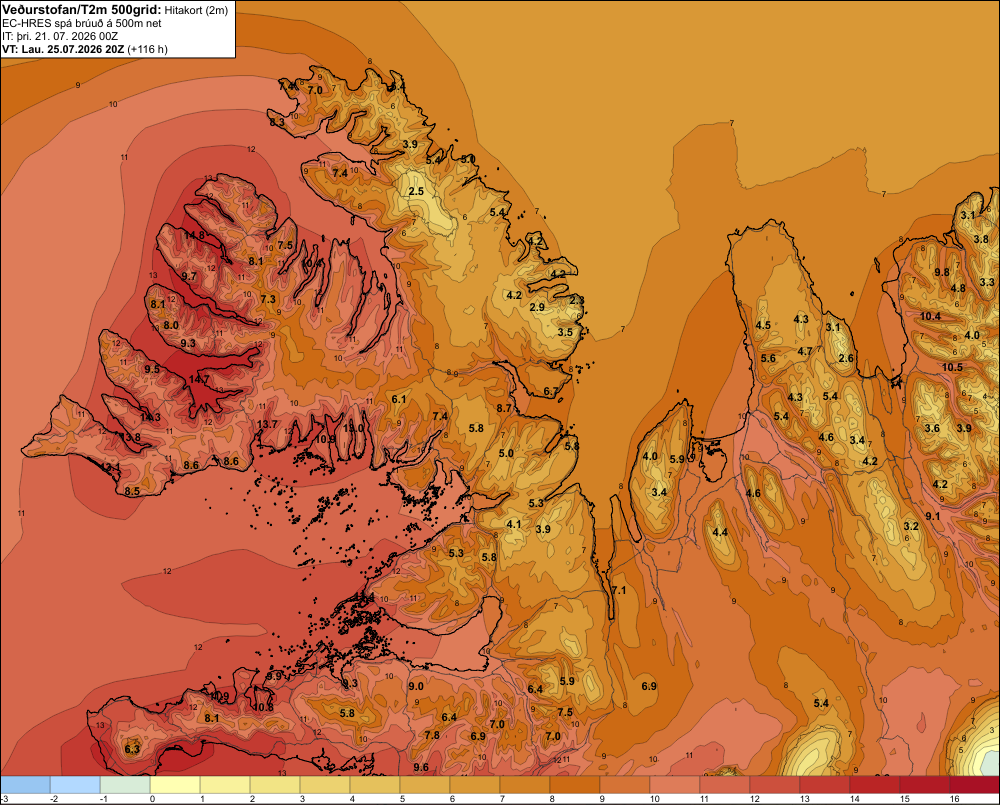Click the 13.7 temperature value
This screenshot has width=1000, height=805.
pyautogui.click(x=267, y=424)
